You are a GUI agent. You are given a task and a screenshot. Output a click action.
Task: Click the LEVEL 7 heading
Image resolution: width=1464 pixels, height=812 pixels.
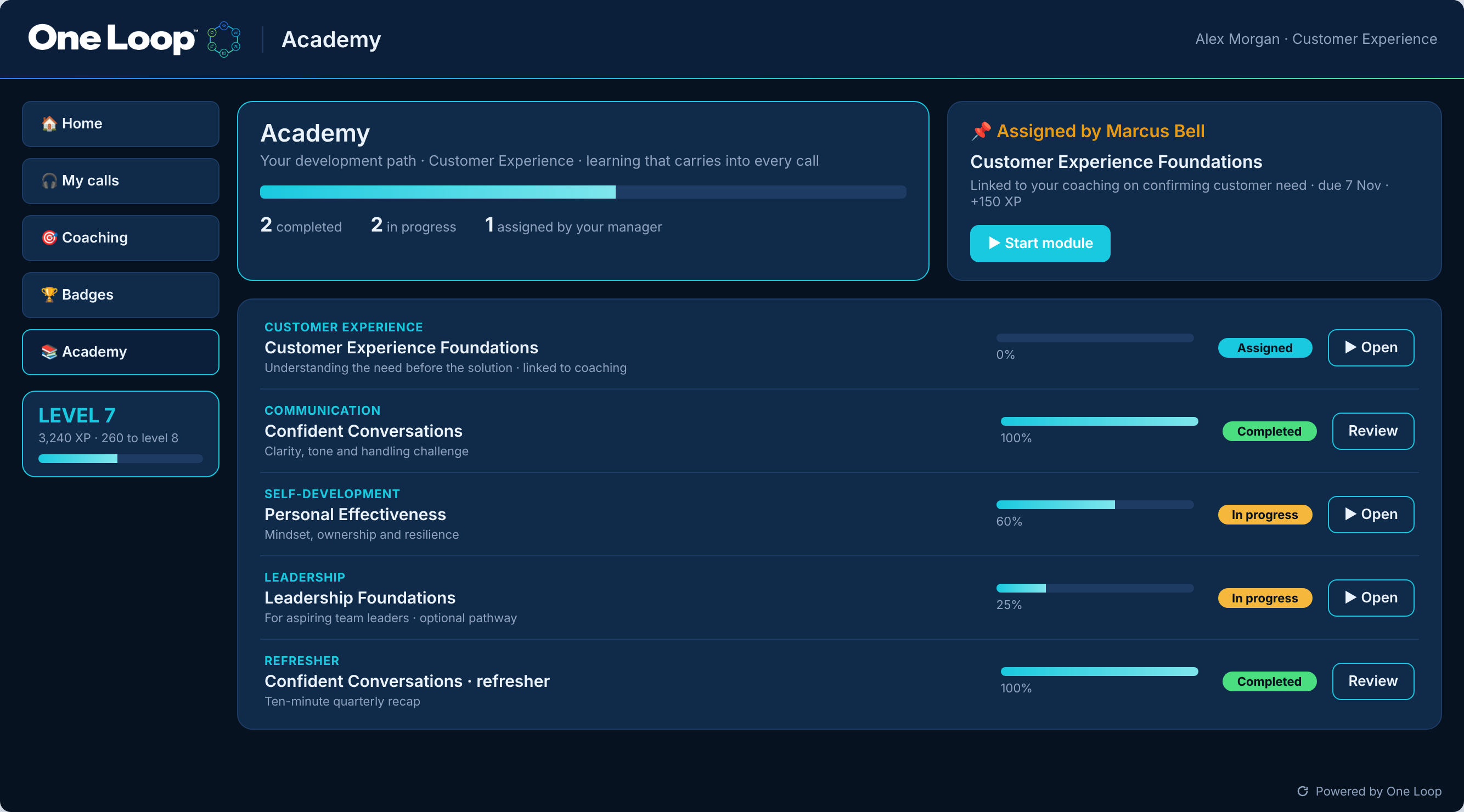77,416
